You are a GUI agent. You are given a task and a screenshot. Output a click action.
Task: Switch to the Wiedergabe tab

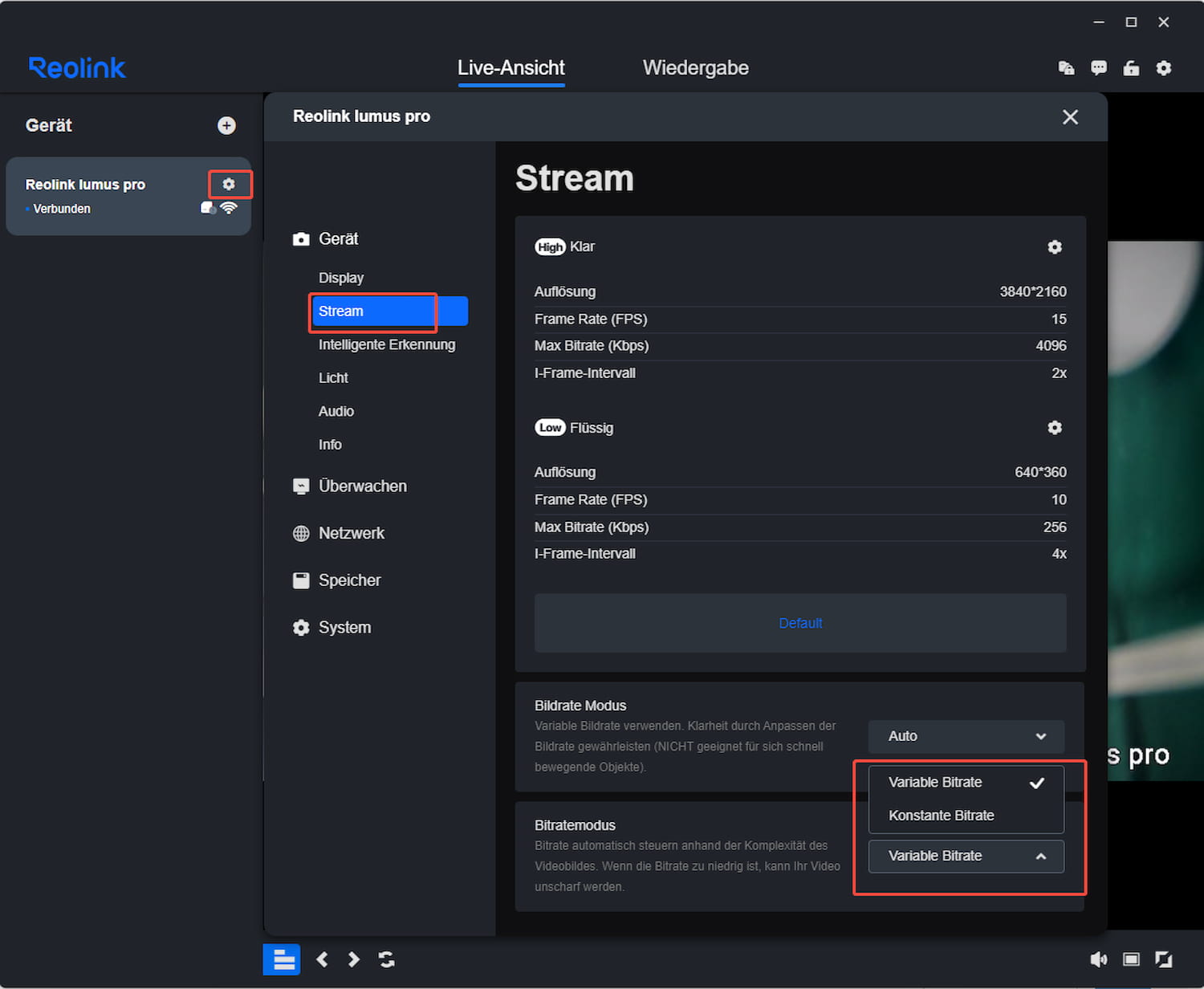pos(696,68)
